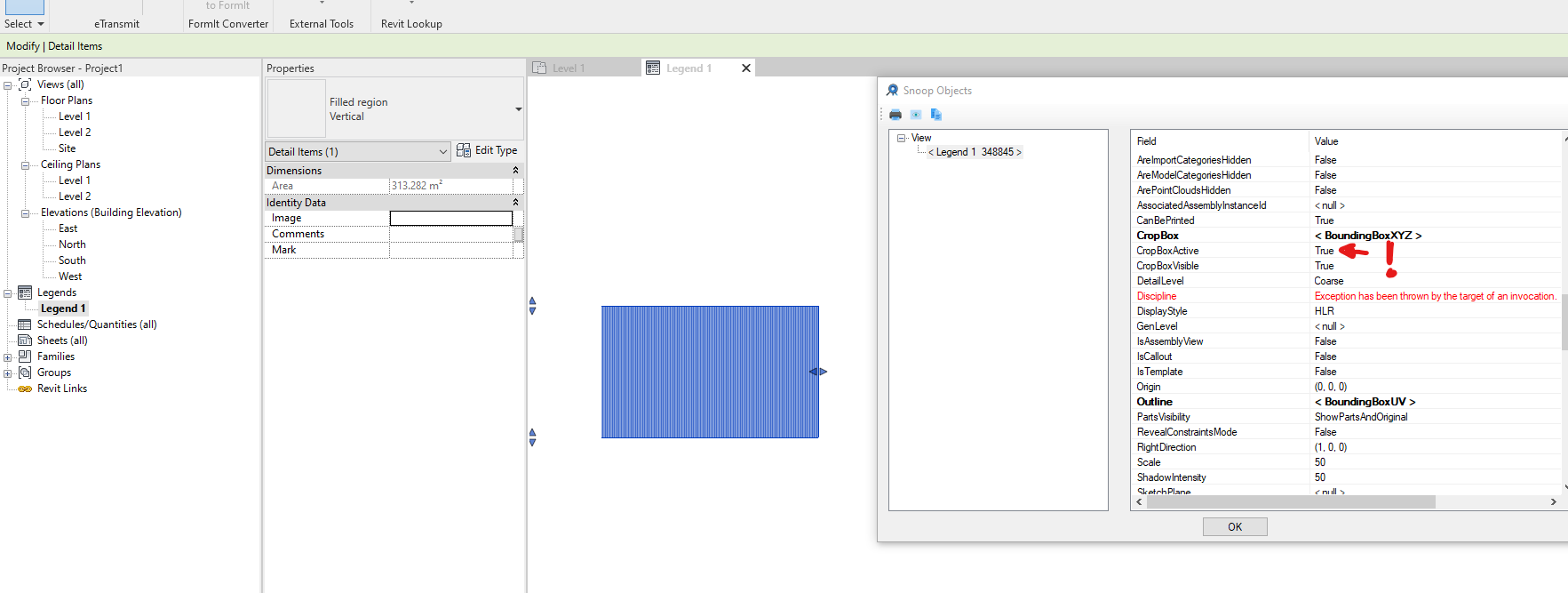
Task: Expand the Groups node
Action: click(8, 373)
